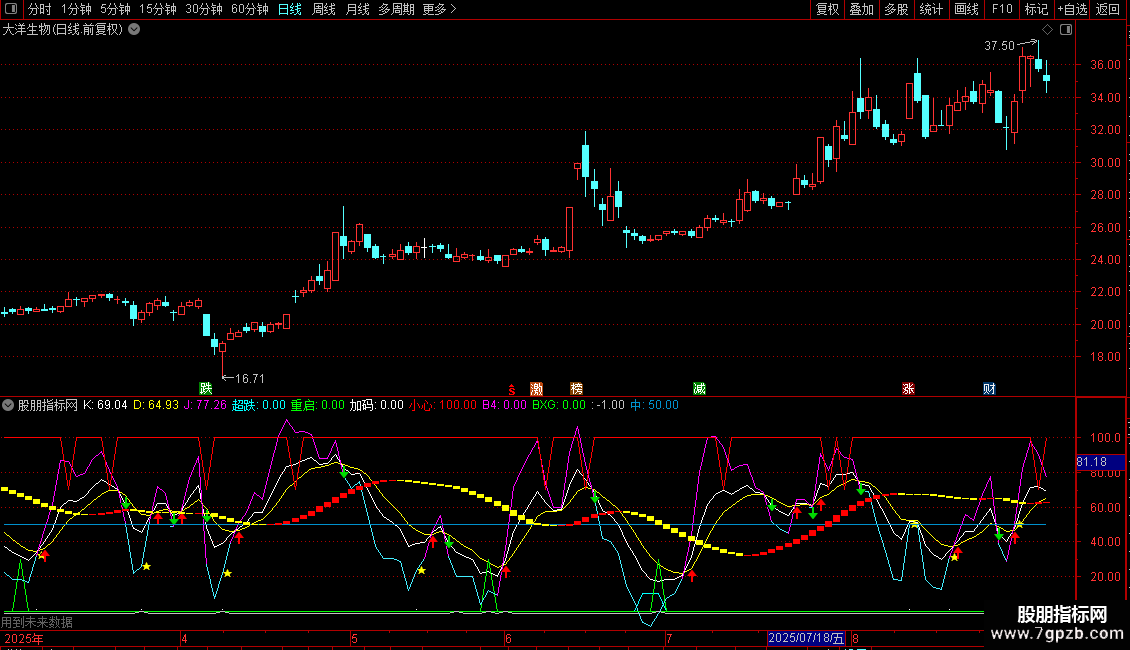Select the 30分钟 period tab
This screenshot has width=1130, height=650.
click(x=204, y=10)
